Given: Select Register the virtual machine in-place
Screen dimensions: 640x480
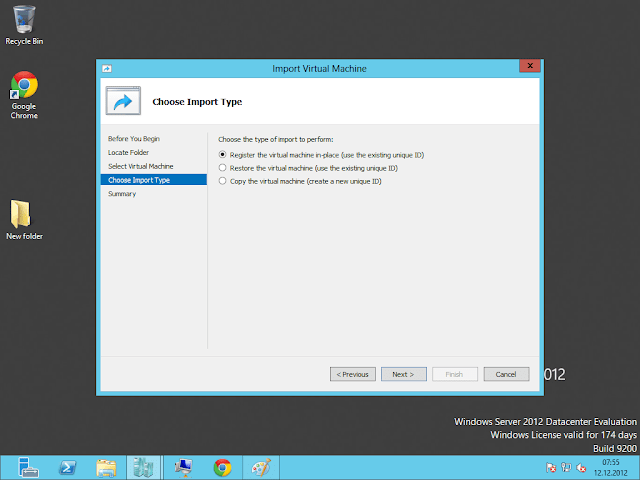Looking at the screenshot, I should 223,155.
